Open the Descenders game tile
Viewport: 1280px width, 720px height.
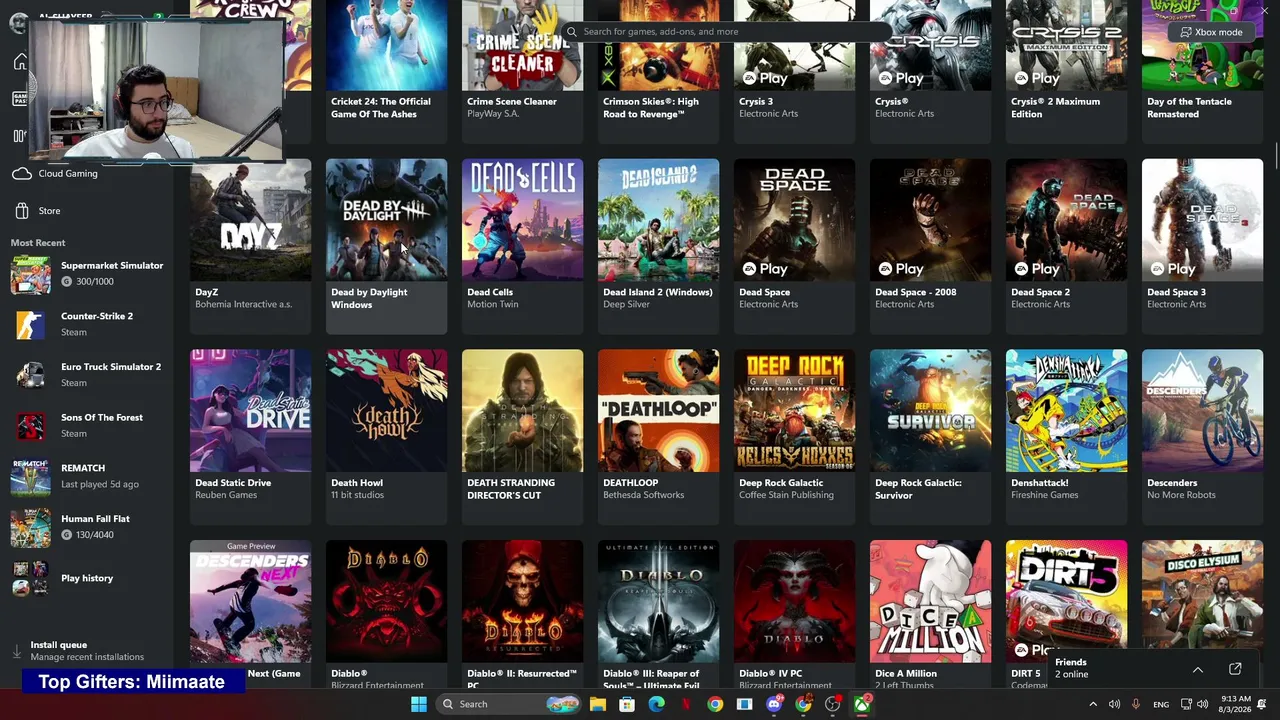tap(1202, 437)
